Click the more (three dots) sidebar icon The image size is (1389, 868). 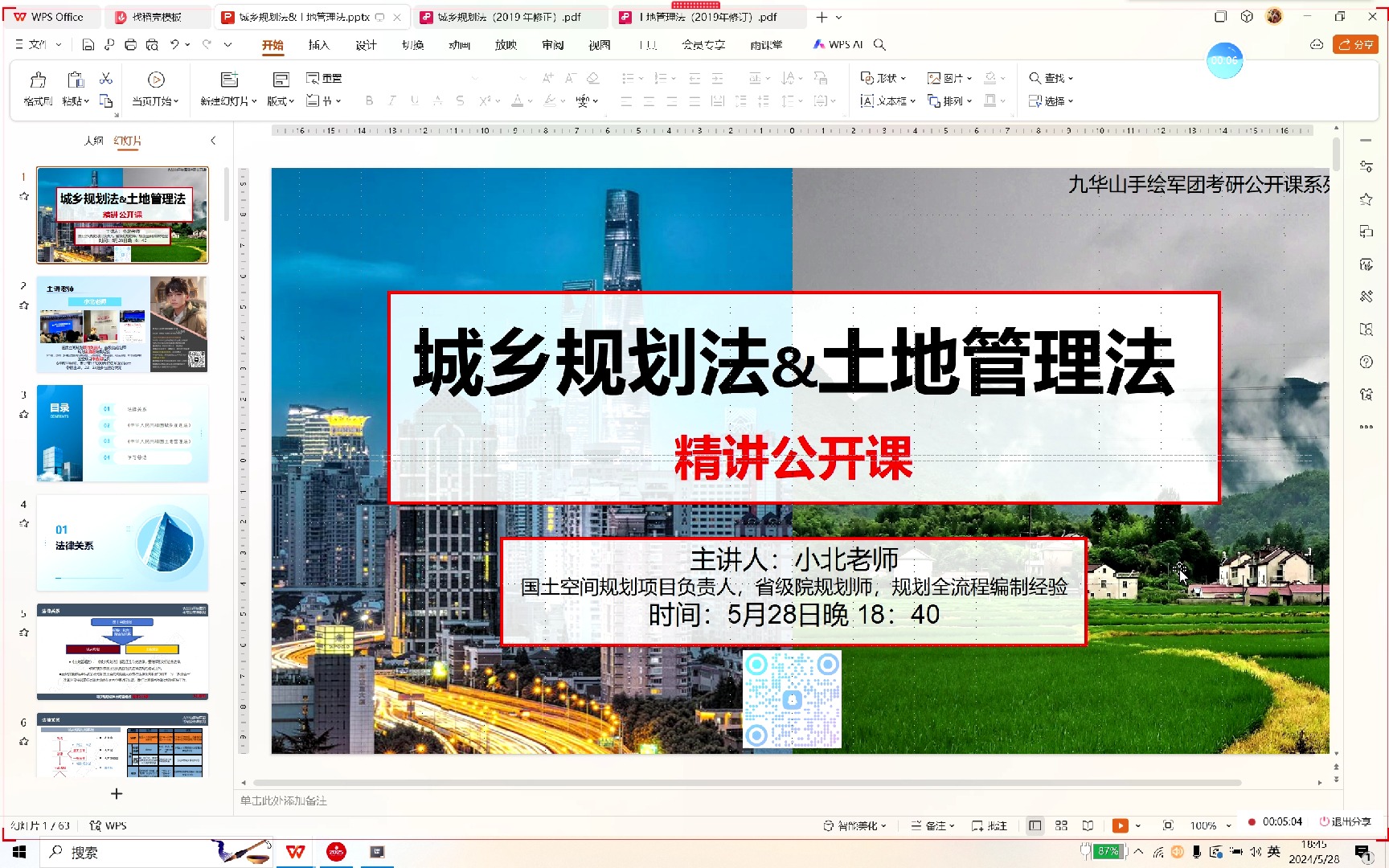click(x=1366, y=427)
